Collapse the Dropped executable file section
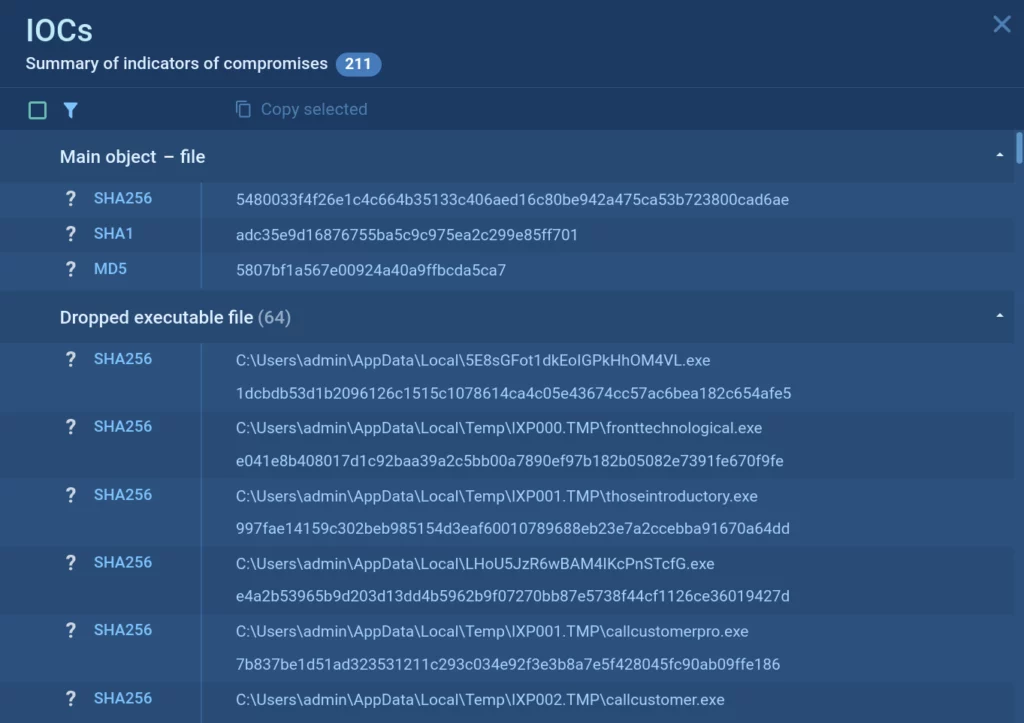Image resolution: width=1024 pixels, height=723 pixels. [999, 316]
